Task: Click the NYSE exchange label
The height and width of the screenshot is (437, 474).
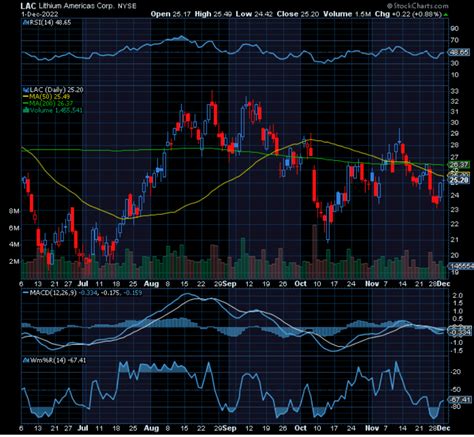Action: (127, 6)
